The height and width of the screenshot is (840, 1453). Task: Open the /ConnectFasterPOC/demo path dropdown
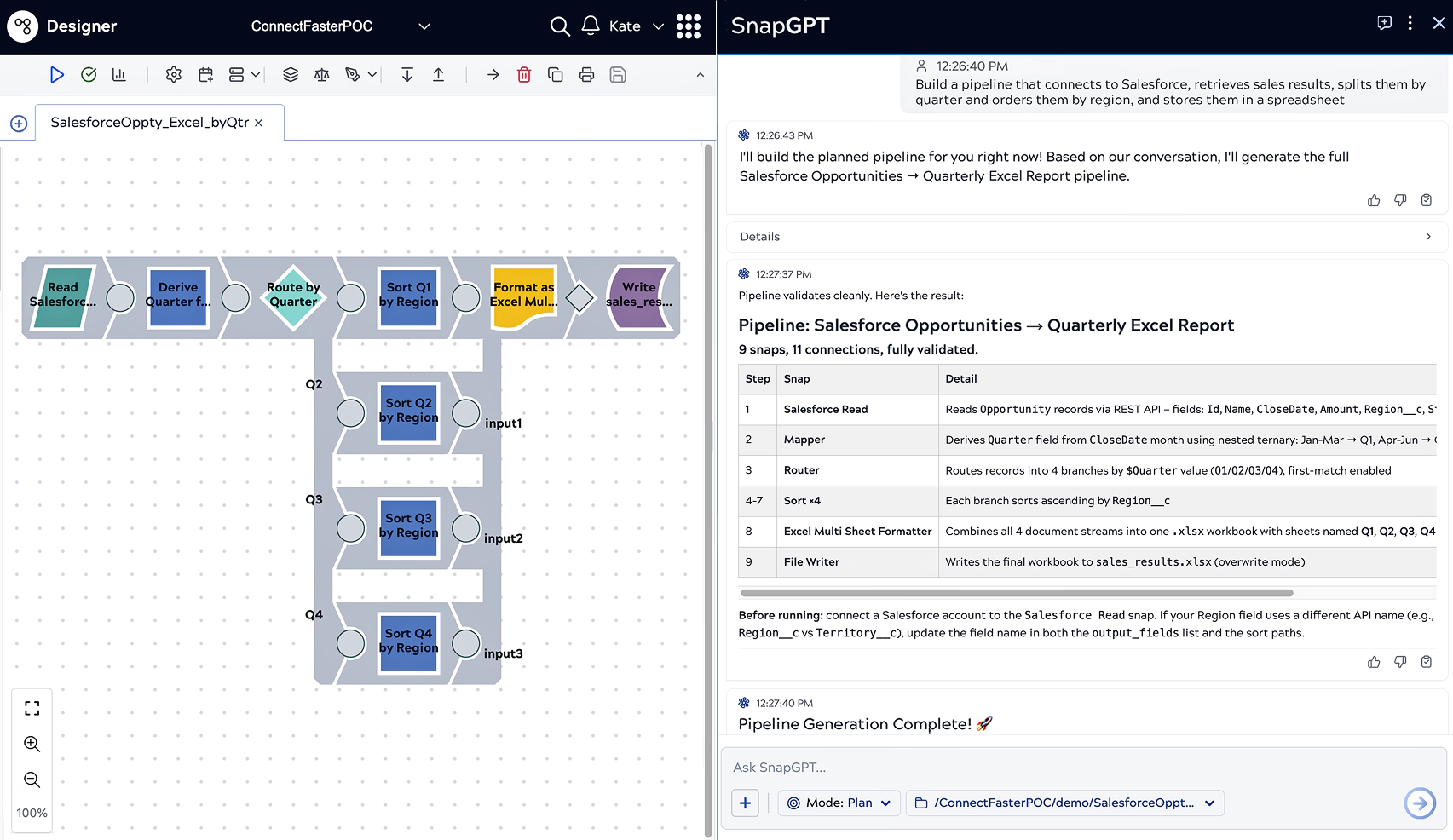pyautogui.click(x=1065, y=803)
